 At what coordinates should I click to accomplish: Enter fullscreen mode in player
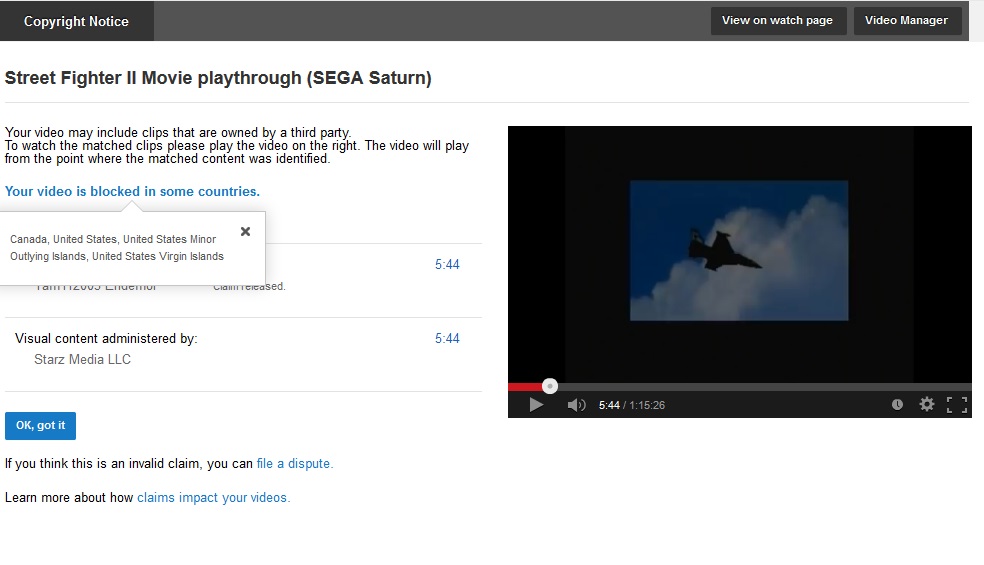point(957,405)
